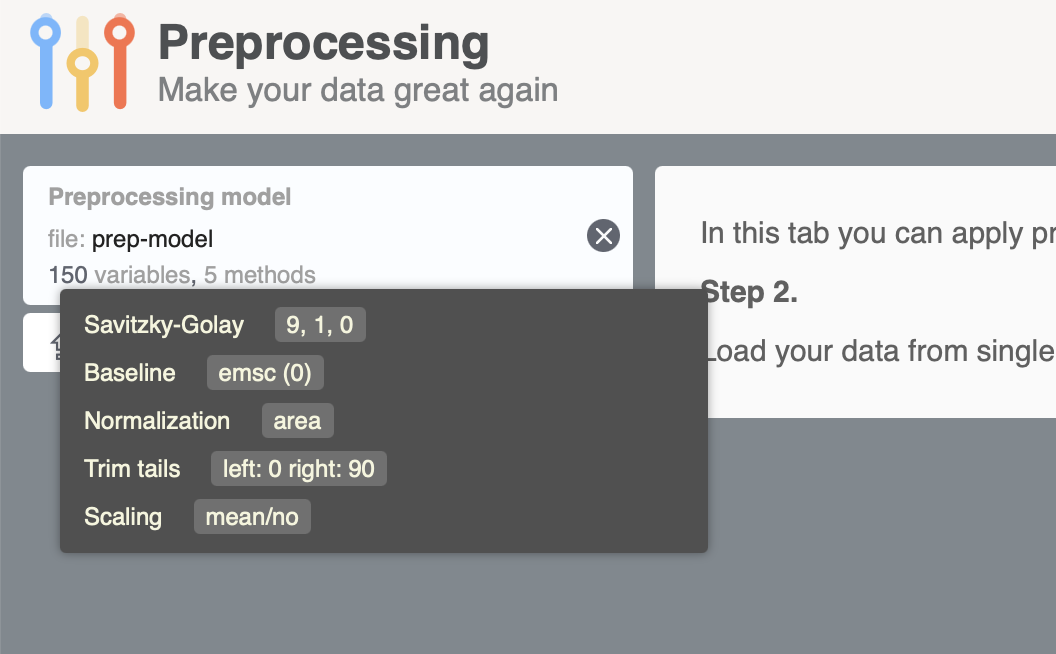
Task: Select the Preprocessing model card header
Action: (x=169, y=196)
